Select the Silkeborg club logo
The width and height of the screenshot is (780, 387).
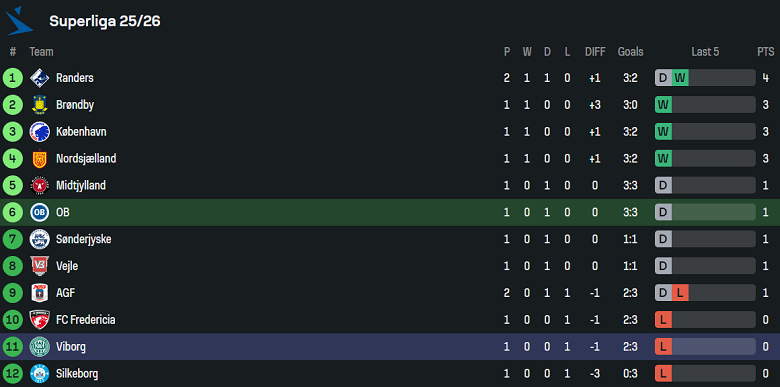39,374
